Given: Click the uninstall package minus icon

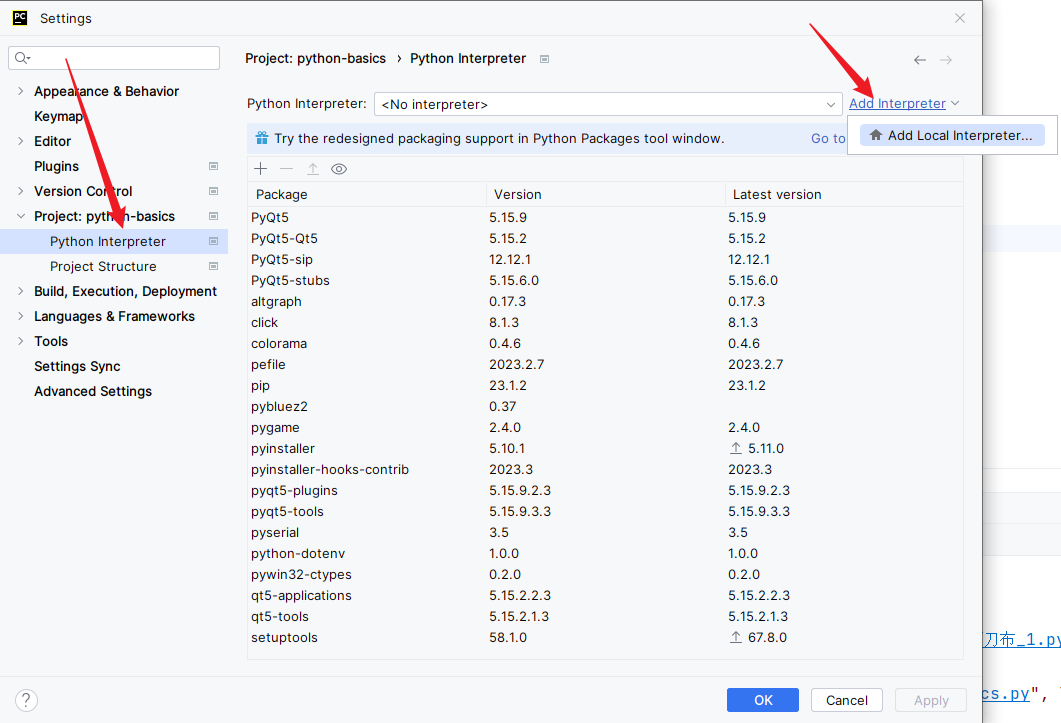Looking at the screenshot, I should (x=287, y=169).
